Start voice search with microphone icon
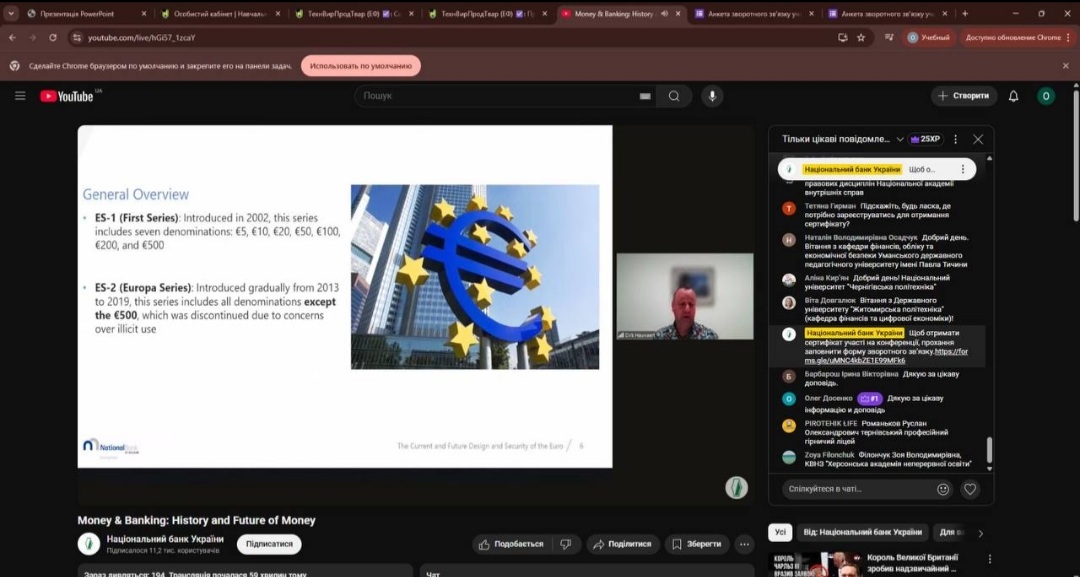Image resolution: width=1080 pixels, height=577 pixels. [712, 96]
